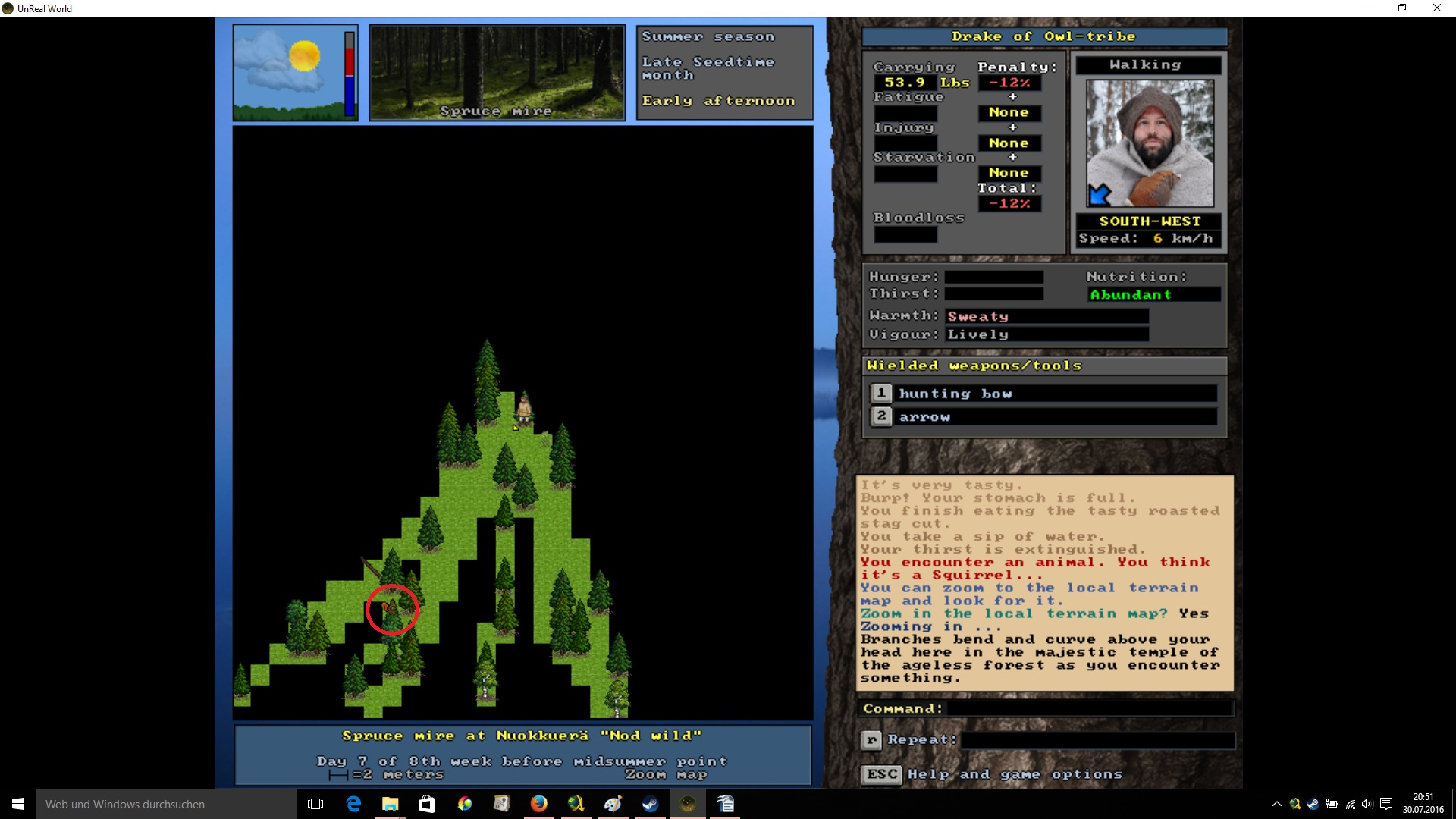
Task: Click the battery status tray icon
Action: pyautogui.click(x=1332, y=804)
